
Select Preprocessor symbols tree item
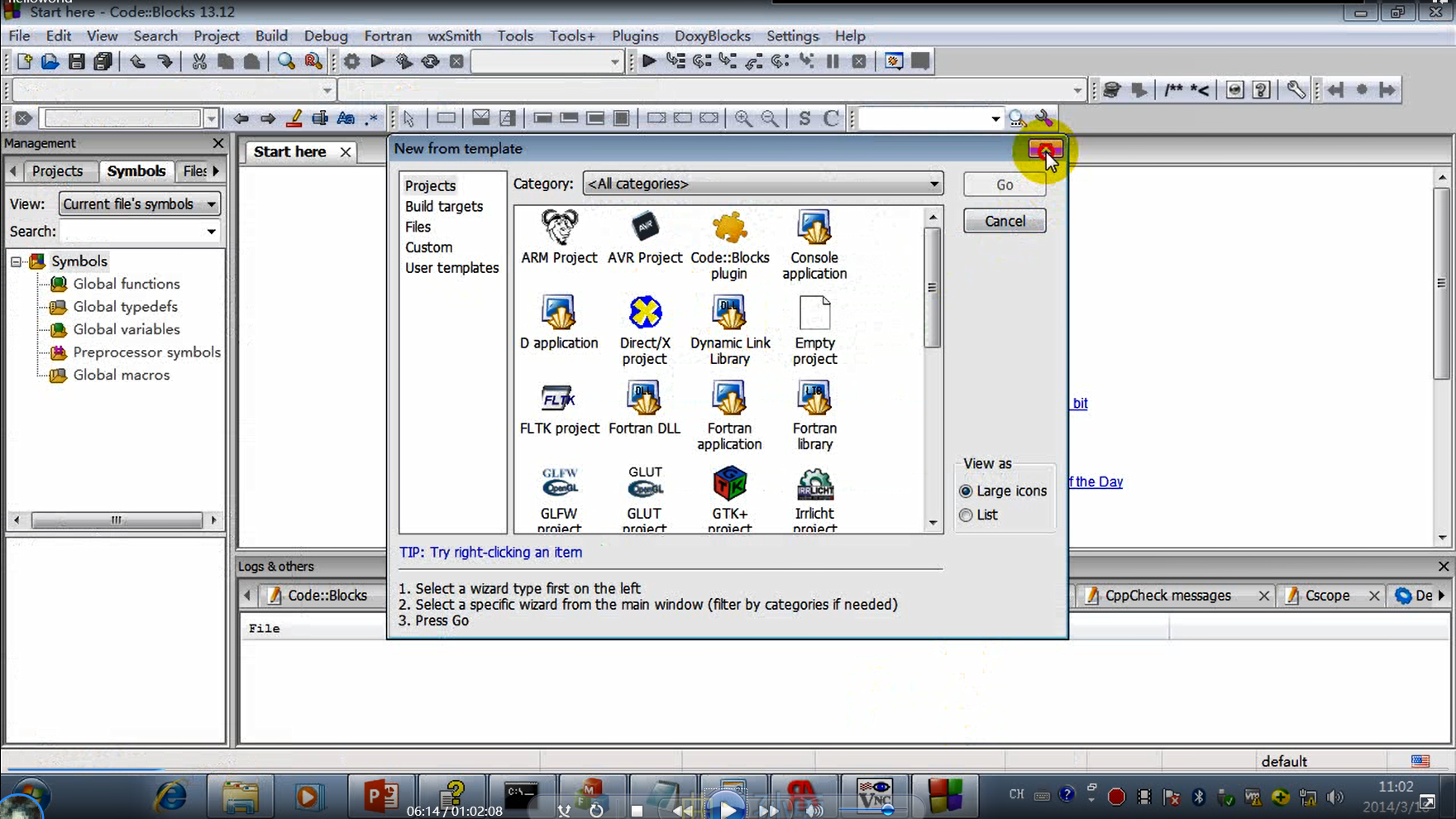(x=146, y=352)
